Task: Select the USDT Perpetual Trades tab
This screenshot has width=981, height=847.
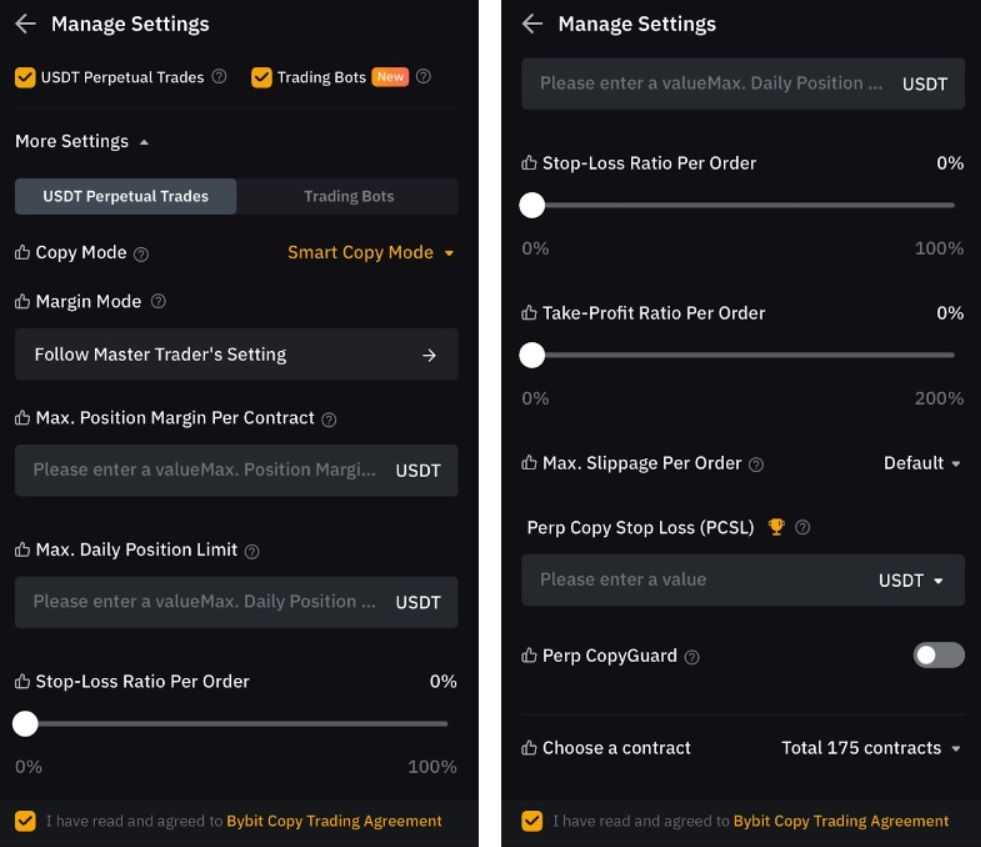Action: 126,197
